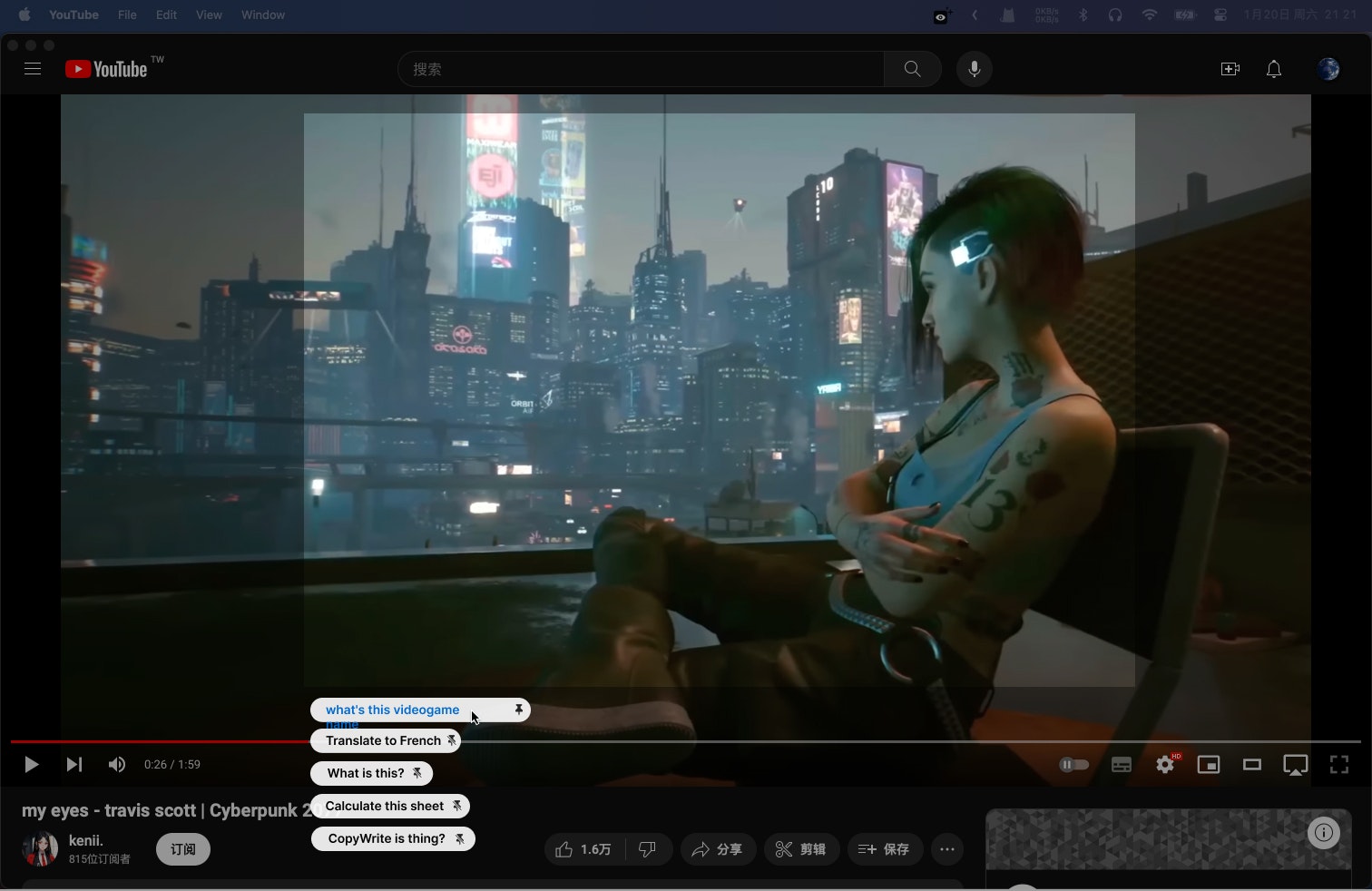
Task: Switch to theater mode
Action: point(1252,764)
